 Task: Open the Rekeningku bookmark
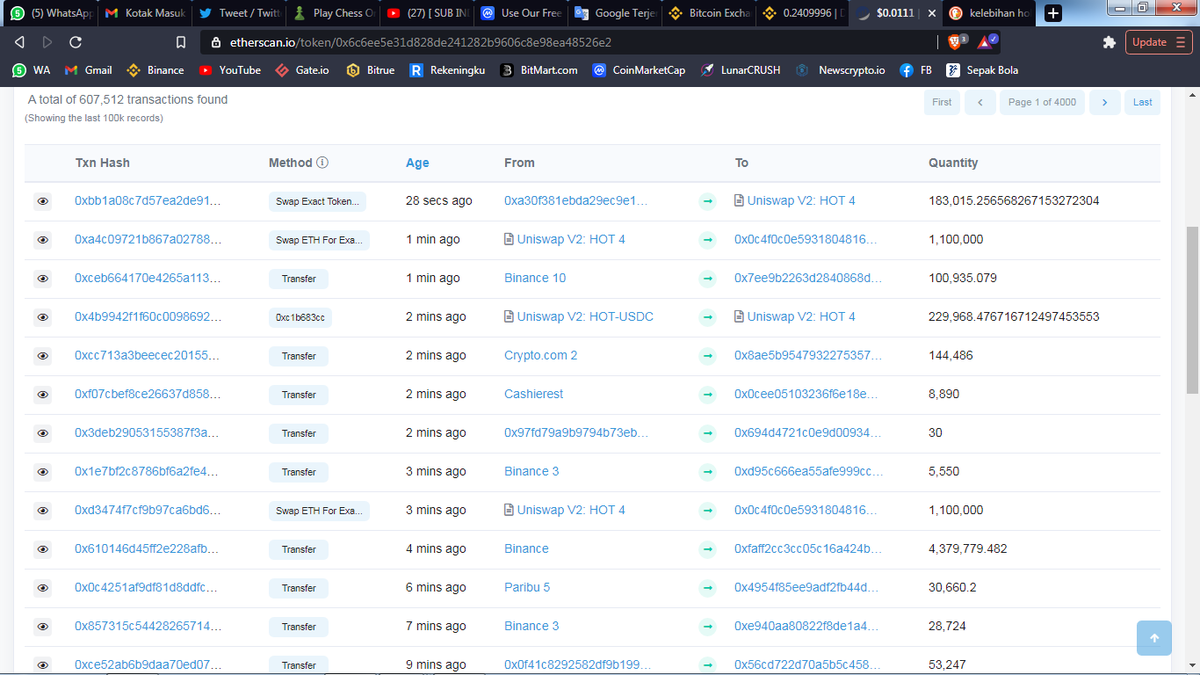click(447, 70)
